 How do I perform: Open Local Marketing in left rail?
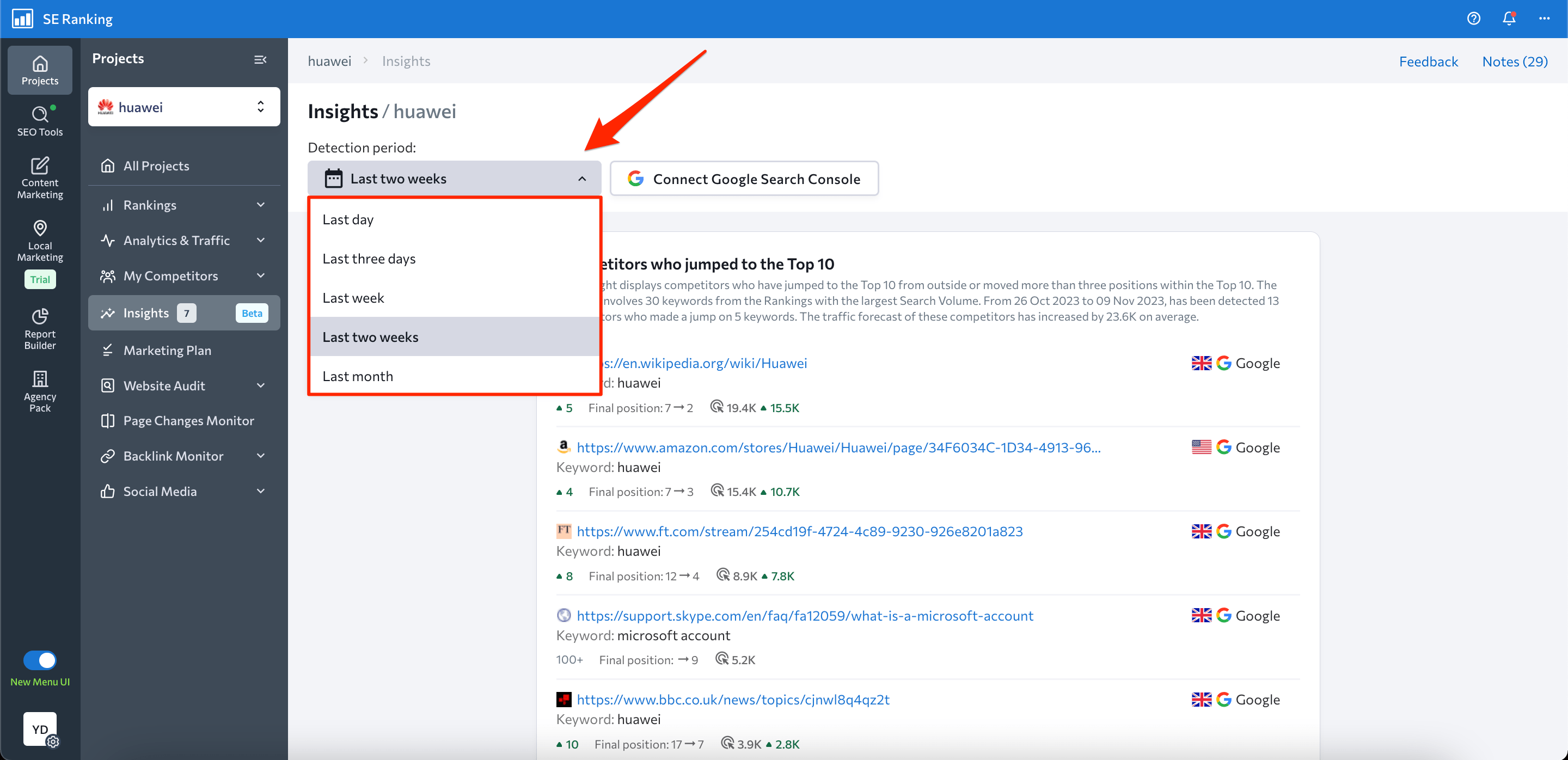tap(40, 241)
